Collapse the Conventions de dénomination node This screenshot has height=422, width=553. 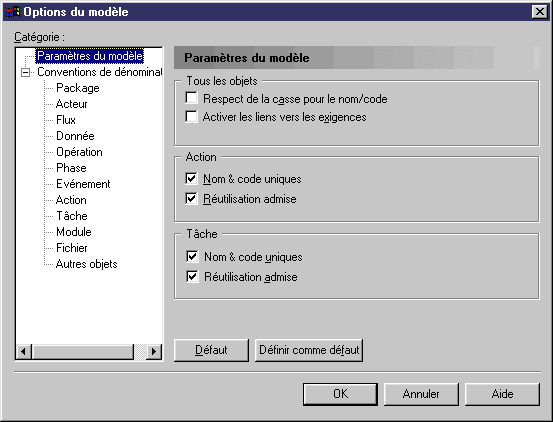25,72
